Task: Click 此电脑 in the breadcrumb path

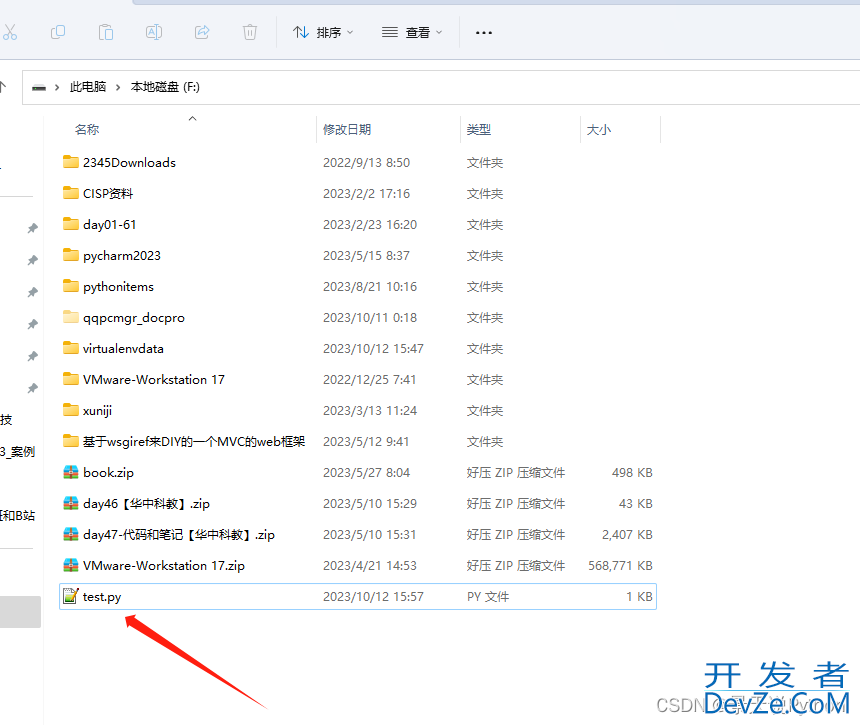Action: click(x=88, y=87)
